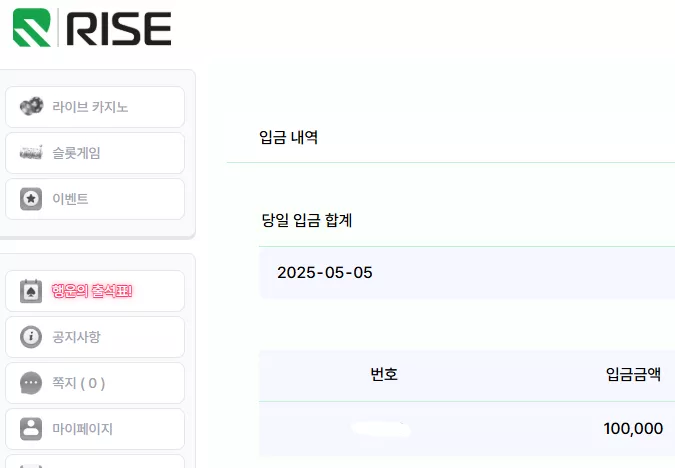
Task: Go to 이벤트 page
Action: pyautogui.click(x=95, y=199)
